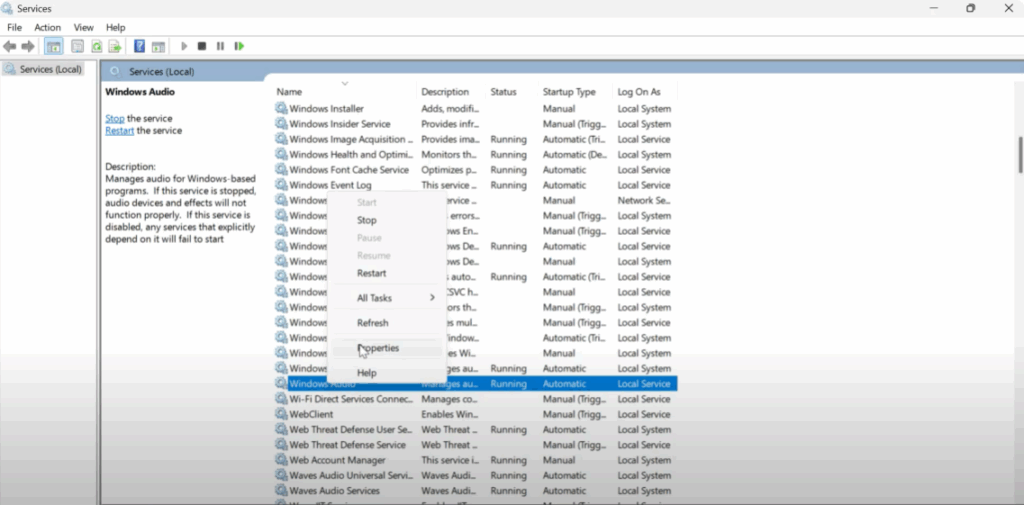This screenshot has height=505, width=1024.
Task: Select the Web Threat Defense User Se... row
Action: coord(475,429)
